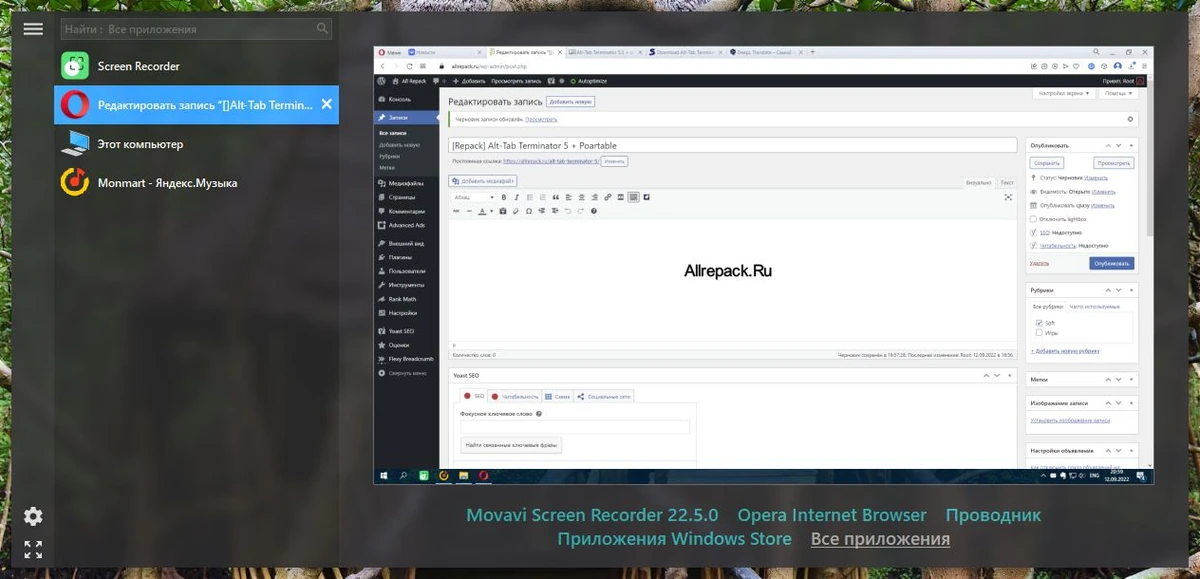Collapse the Опубликовать panel toggle arrow
Viewport: 1200px width, 579px height.
1130,145
